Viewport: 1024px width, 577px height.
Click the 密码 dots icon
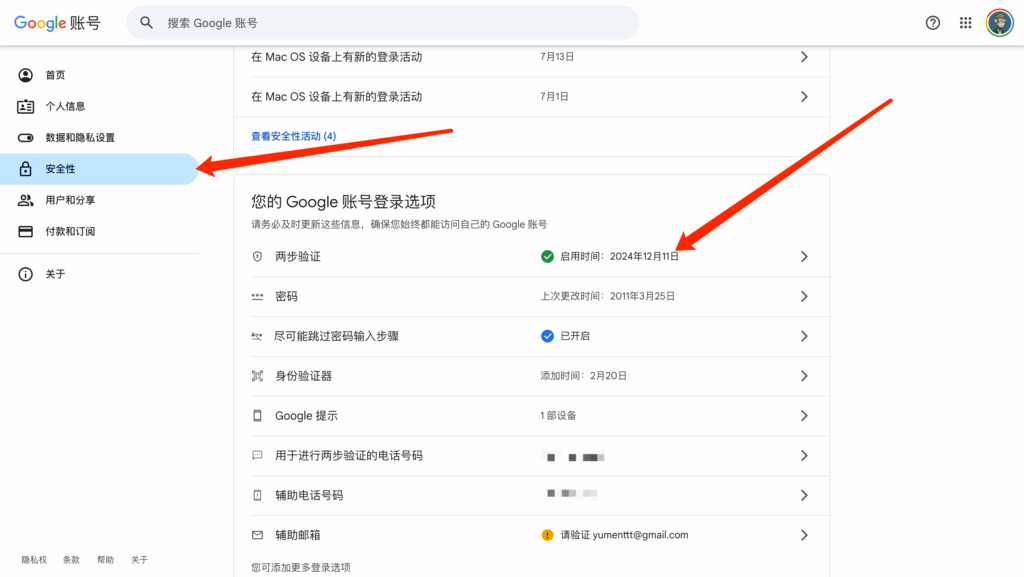coord(257,296)
